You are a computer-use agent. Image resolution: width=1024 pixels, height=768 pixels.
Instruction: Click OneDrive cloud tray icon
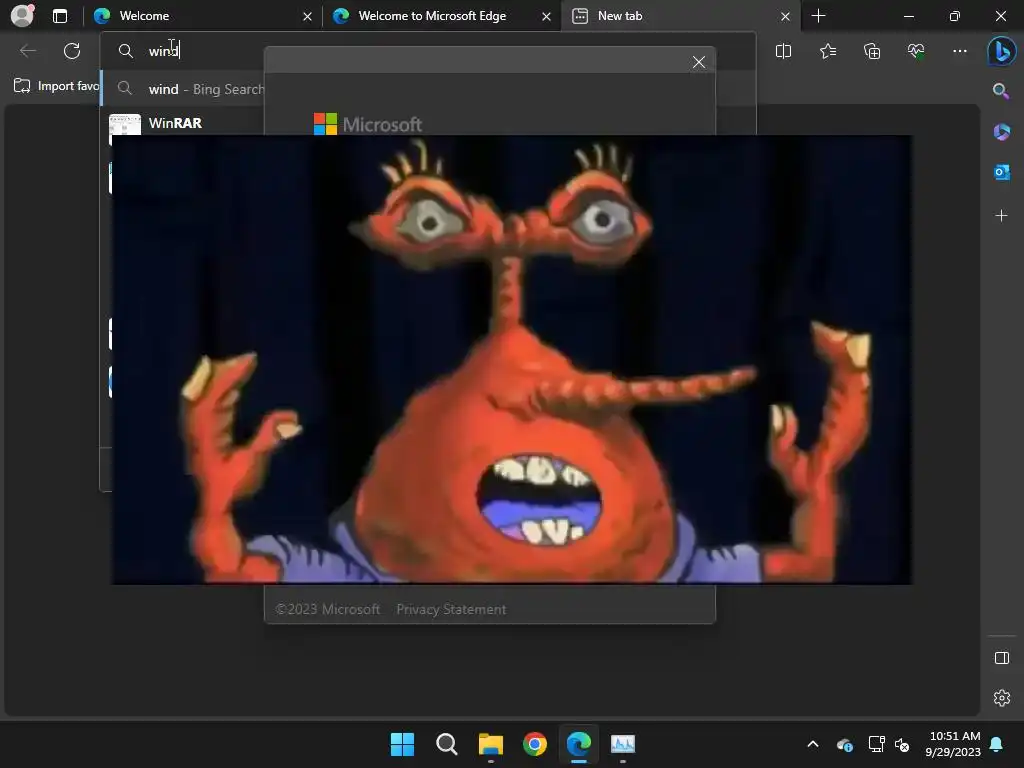844,744
